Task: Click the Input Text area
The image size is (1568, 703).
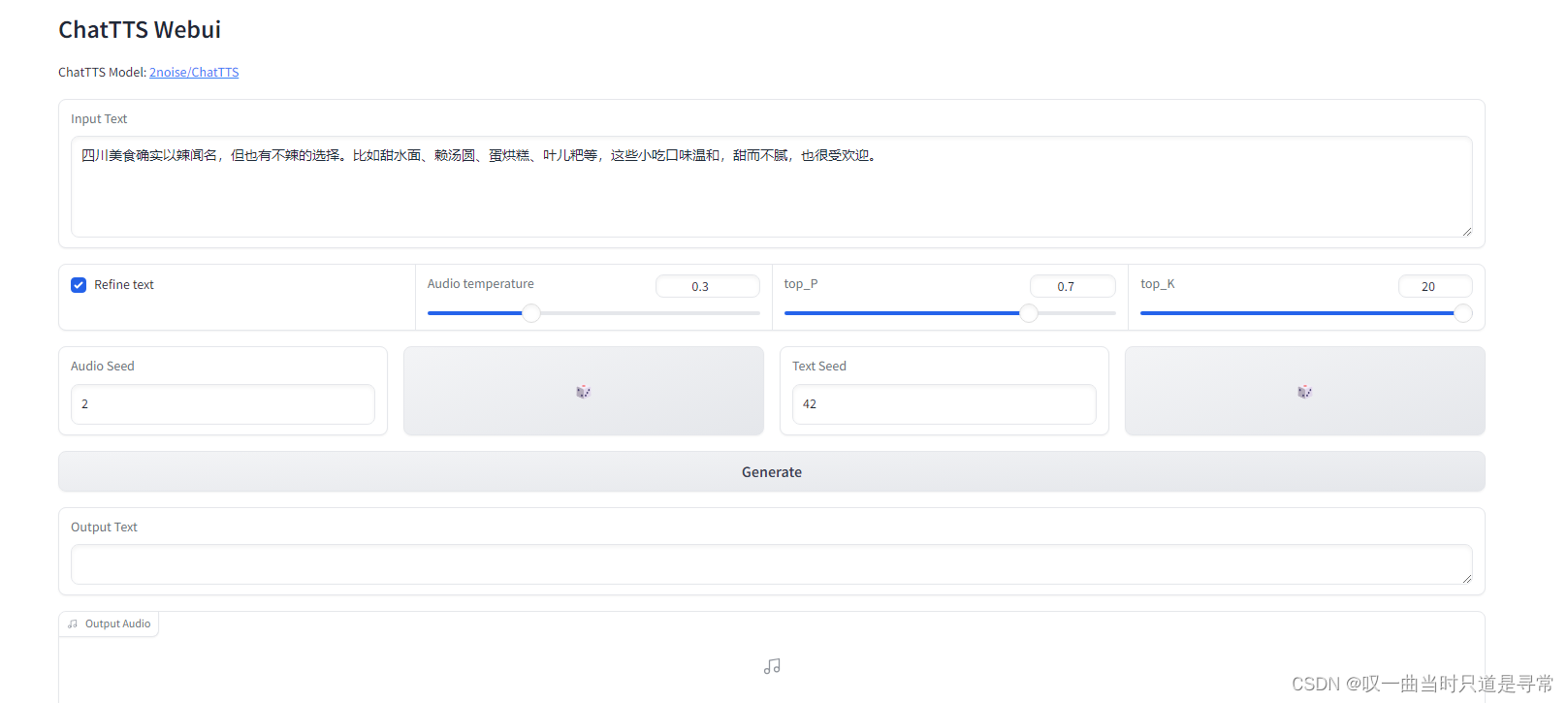Action: [x=772, y=186]
